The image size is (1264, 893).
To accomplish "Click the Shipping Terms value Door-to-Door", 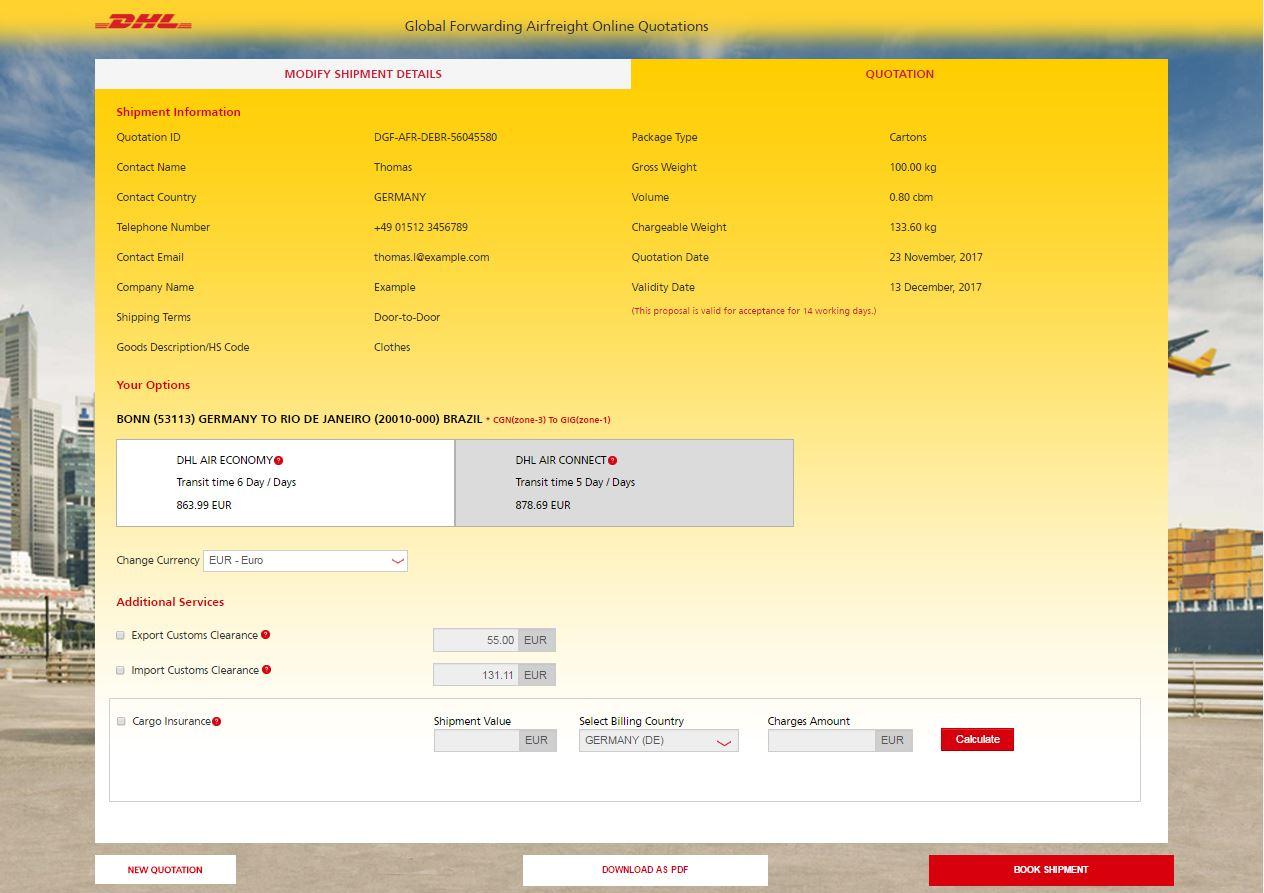I will 407,318.
